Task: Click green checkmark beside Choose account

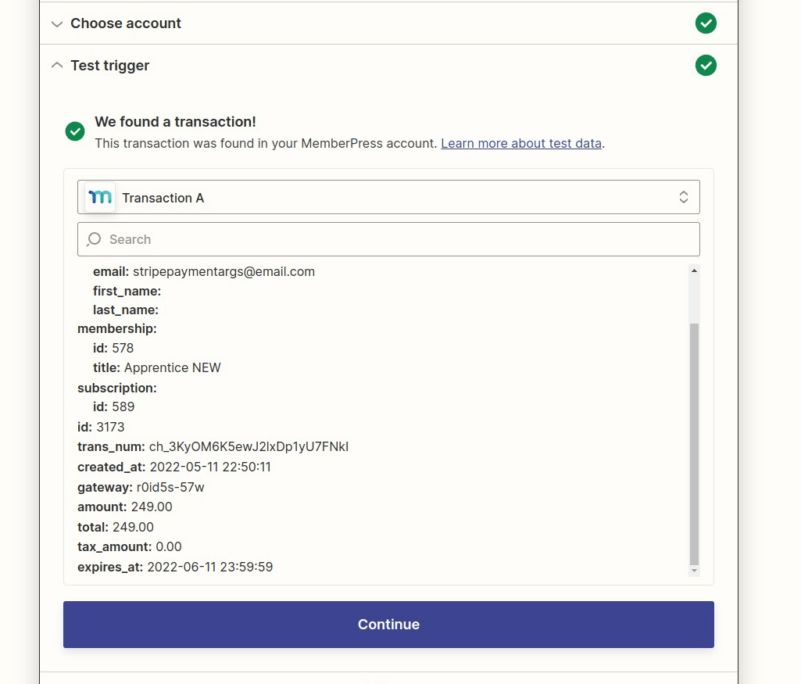Action: coord(705,23)
